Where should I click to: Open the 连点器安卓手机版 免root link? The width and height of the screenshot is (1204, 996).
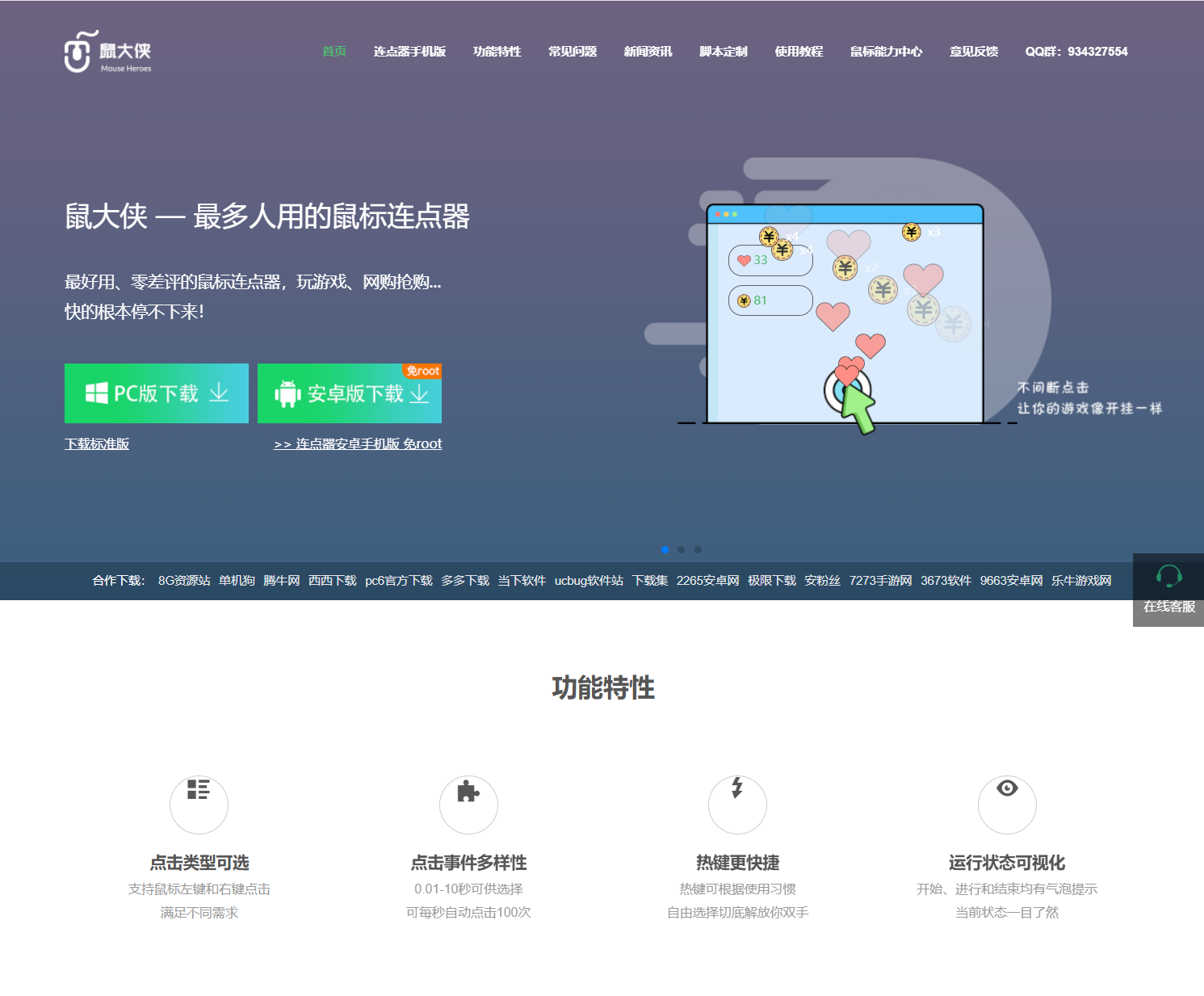(x=358, y=444)
